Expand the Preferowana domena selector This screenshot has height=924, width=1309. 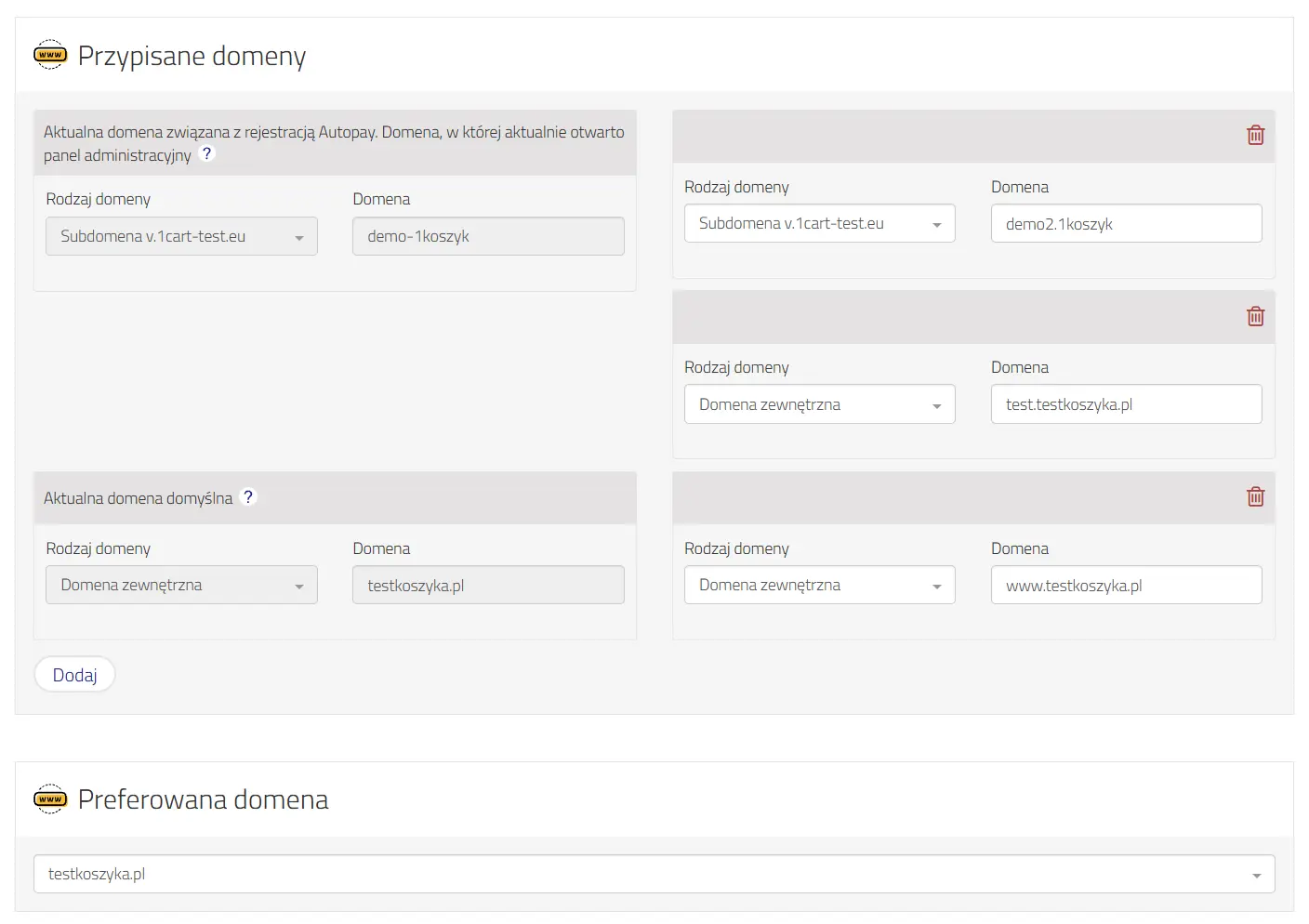pyautogui.click(x=654, y=874)
